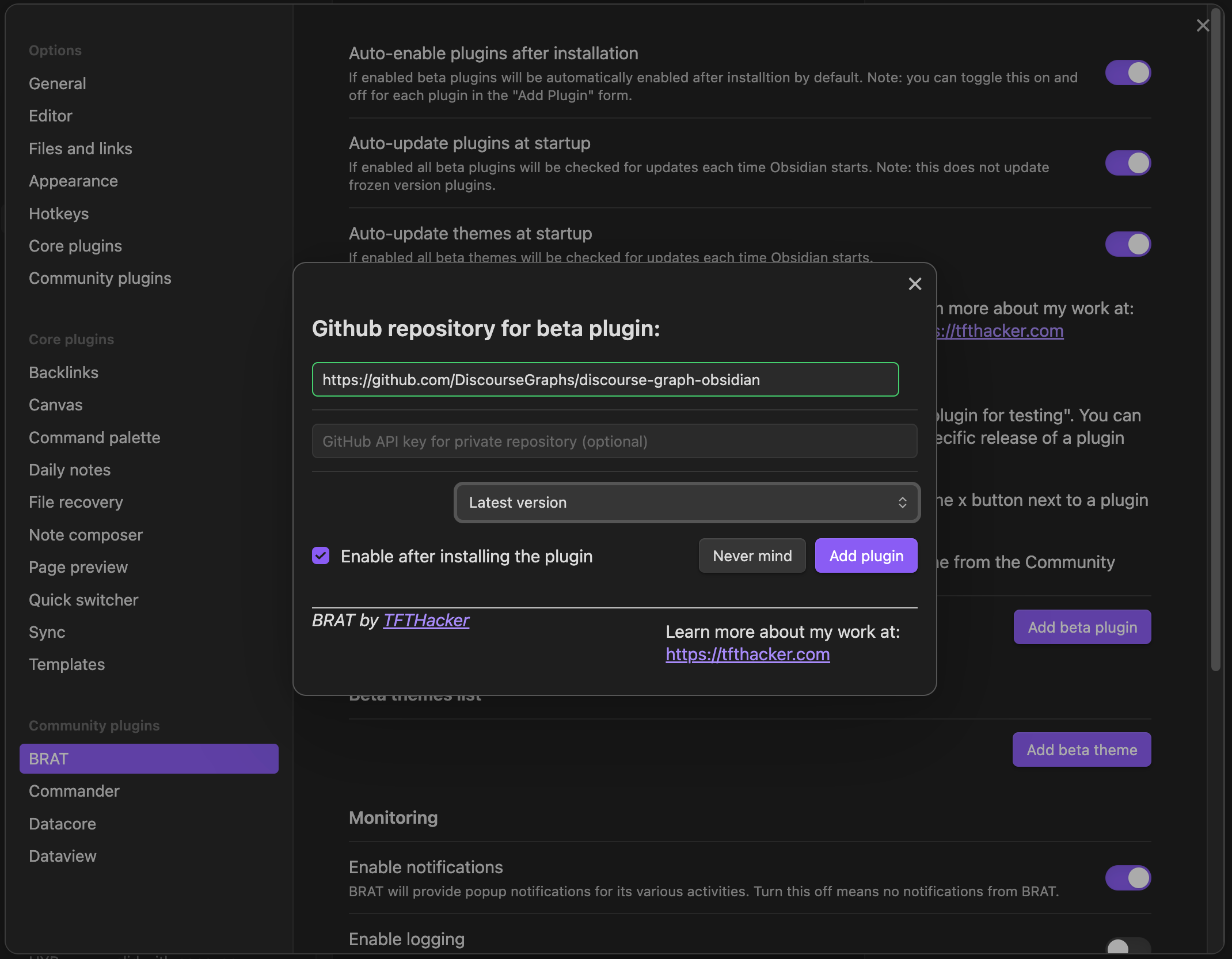Open the TFTHacker author link
Viewport: 1232px width, 959px height.
(426, 620)
